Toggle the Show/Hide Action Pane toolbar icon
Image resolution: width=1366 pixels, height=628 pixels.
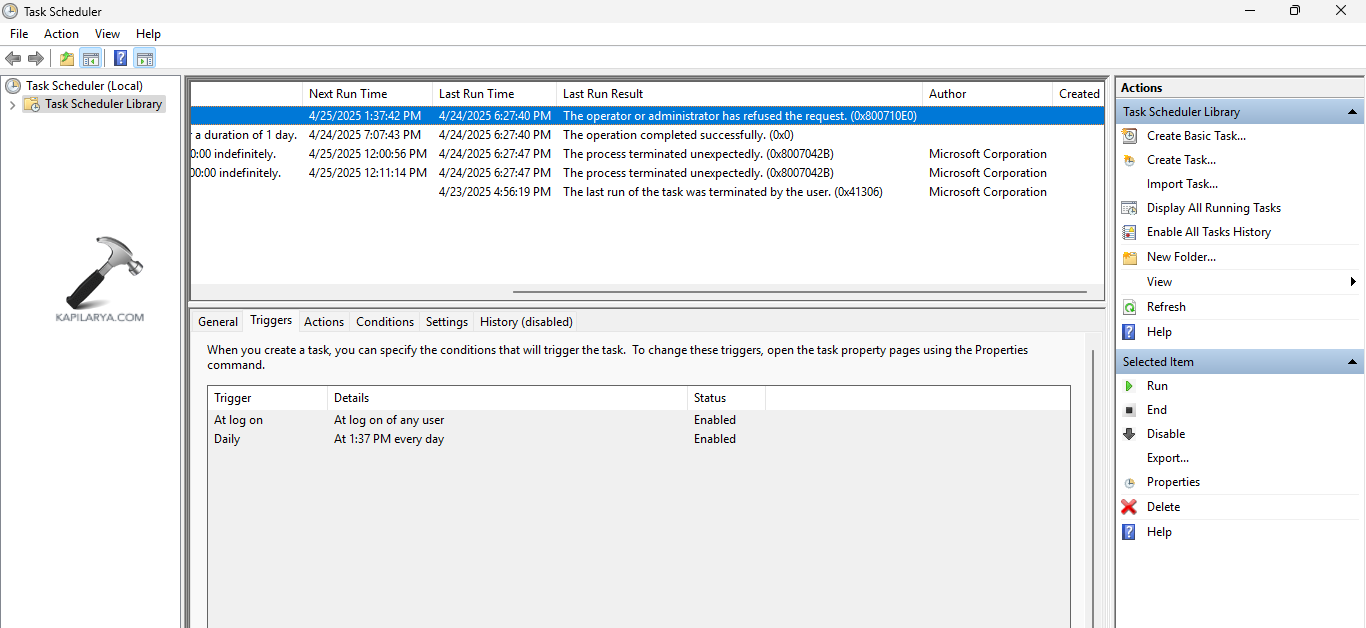pos(145,58)
